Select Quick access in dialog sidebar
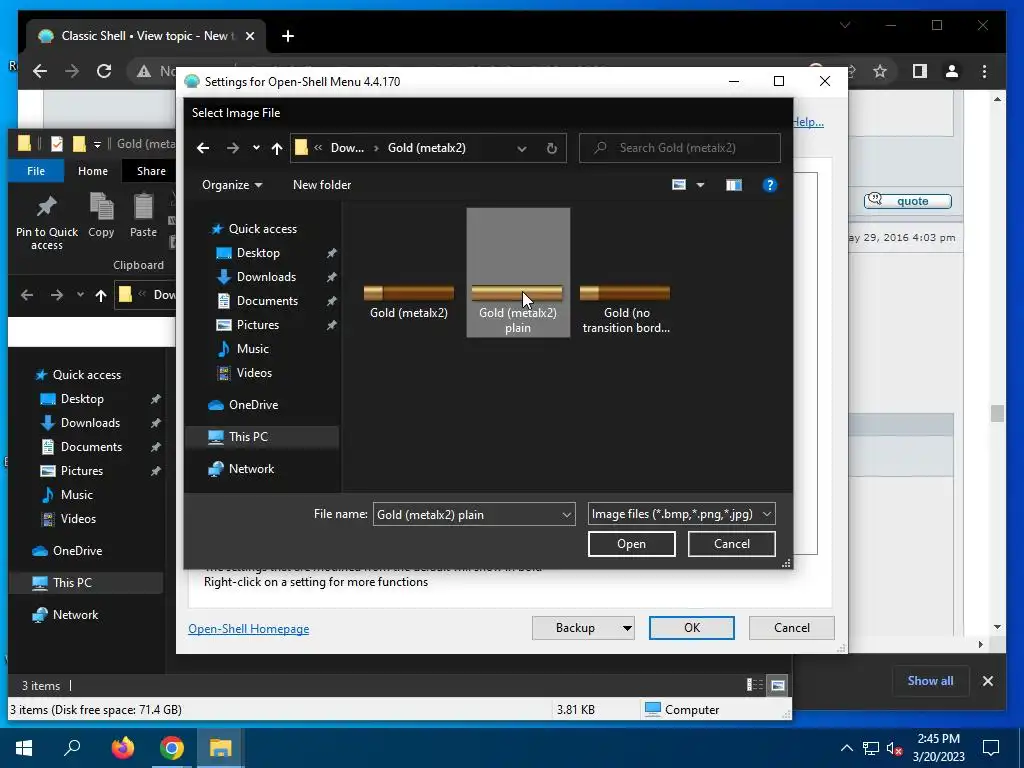The height and width of the screenshot is (768, 1024). (x=262, y=229)
